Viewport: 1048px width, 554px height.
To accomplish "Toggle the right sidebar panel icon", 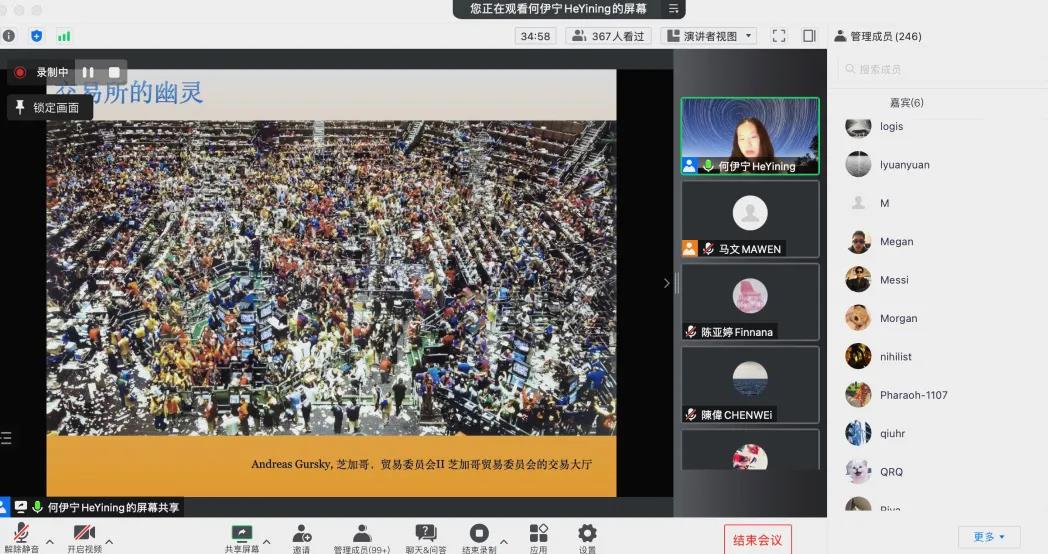I will (809, 36).
